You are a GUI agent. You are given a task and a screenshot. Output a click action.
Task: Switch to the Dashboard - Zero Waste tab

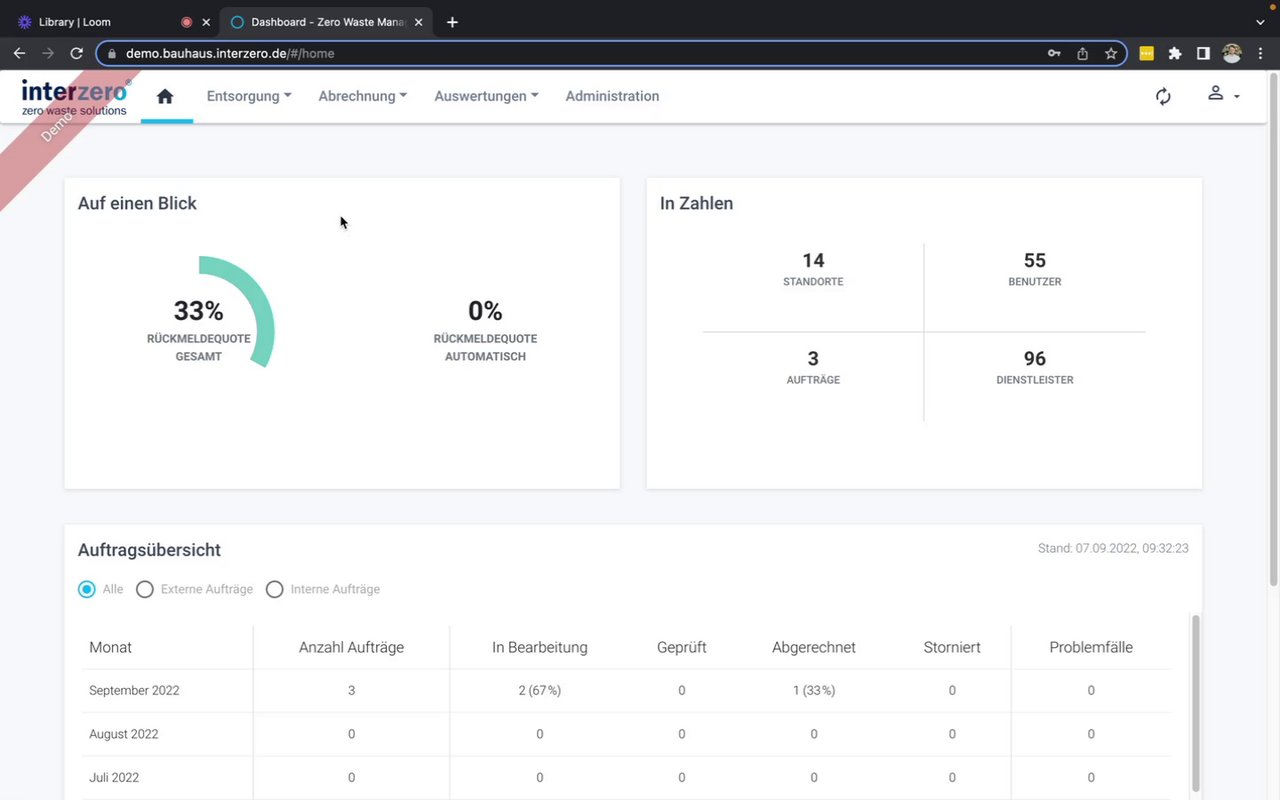click(x=326, y=22)
